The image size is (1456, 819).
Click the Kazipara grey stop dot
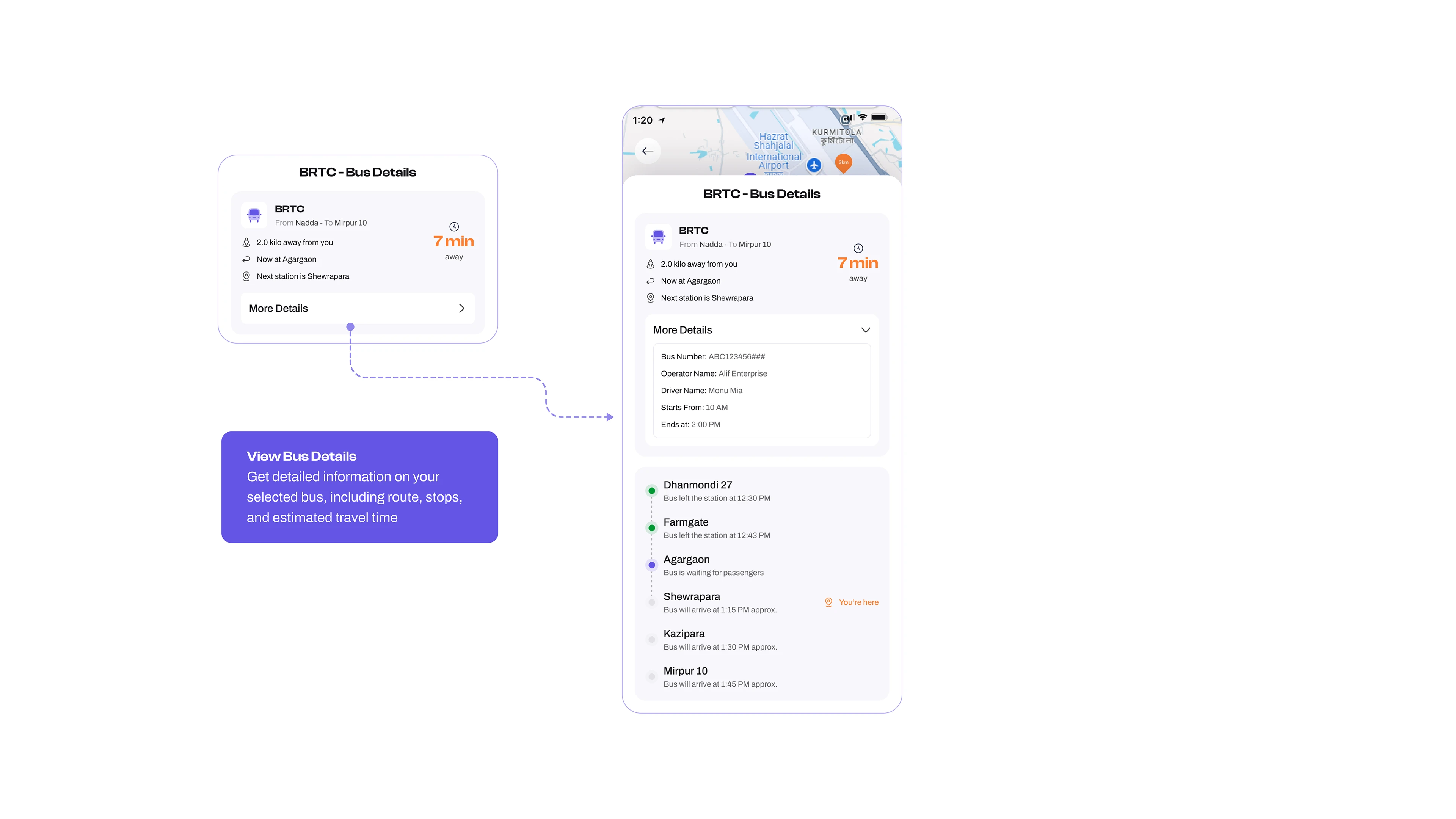click(x=652, y=639)
